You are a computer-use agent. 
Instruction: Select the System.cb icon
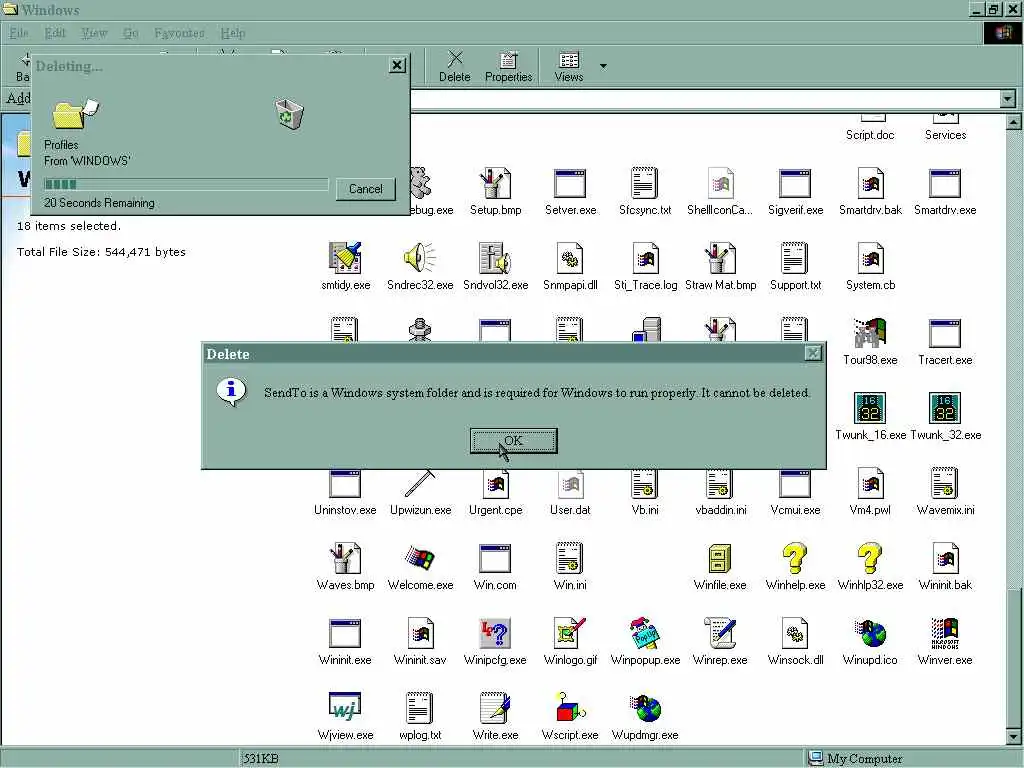click(870, 258)
